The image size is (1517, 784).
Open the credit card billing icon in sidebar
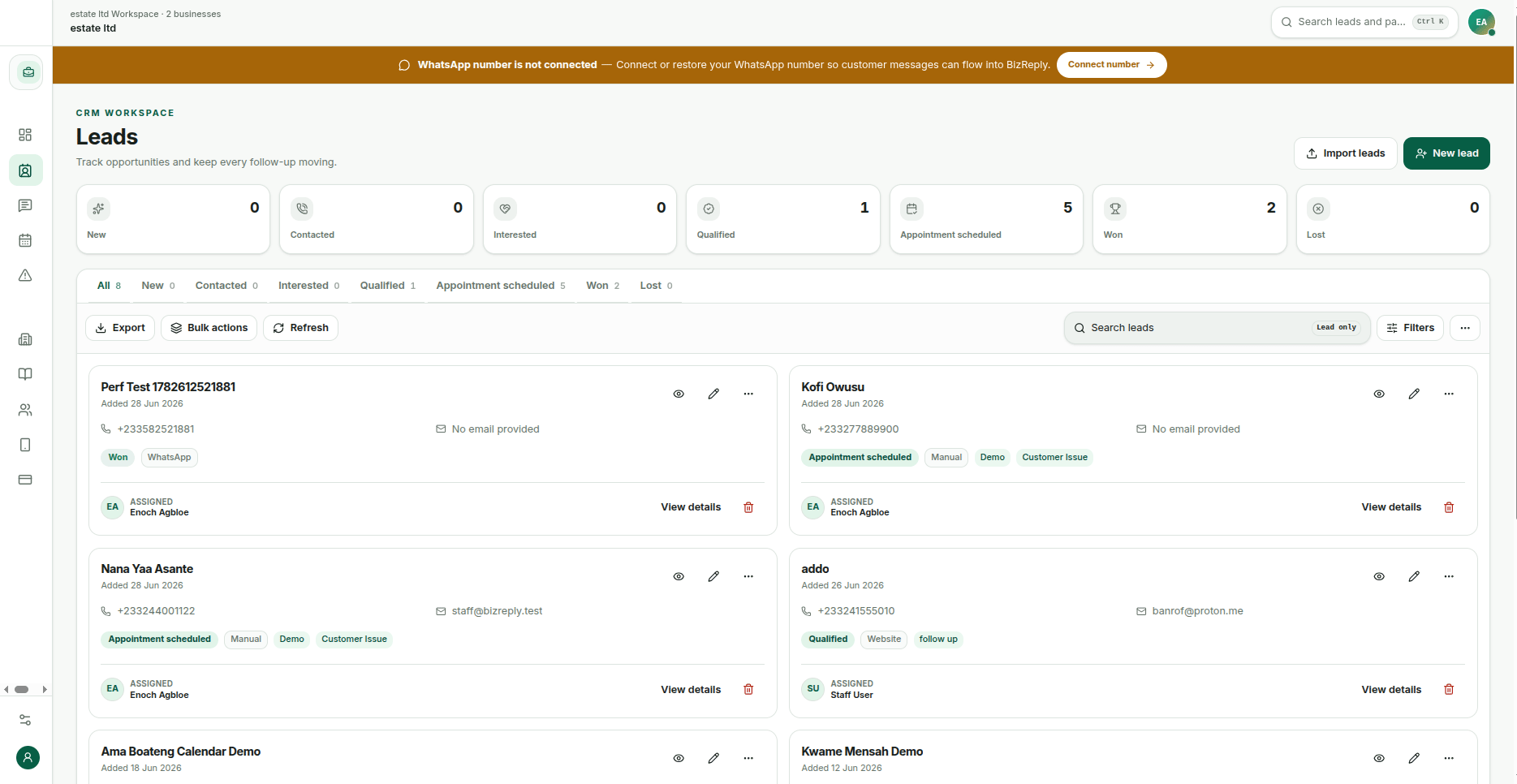(x=25, y=480)
